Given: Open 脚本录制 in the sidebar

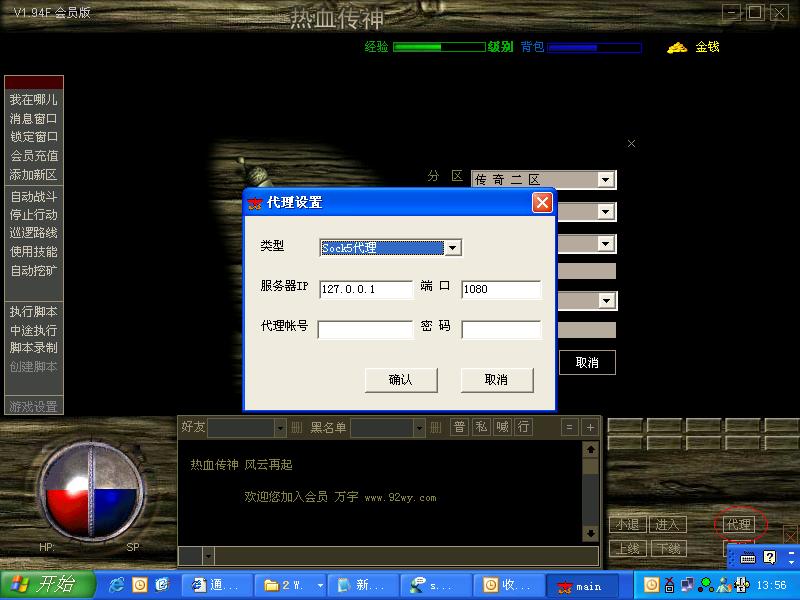Looking at the screenshot, I should pyautogui.click(x=34, y=348).
